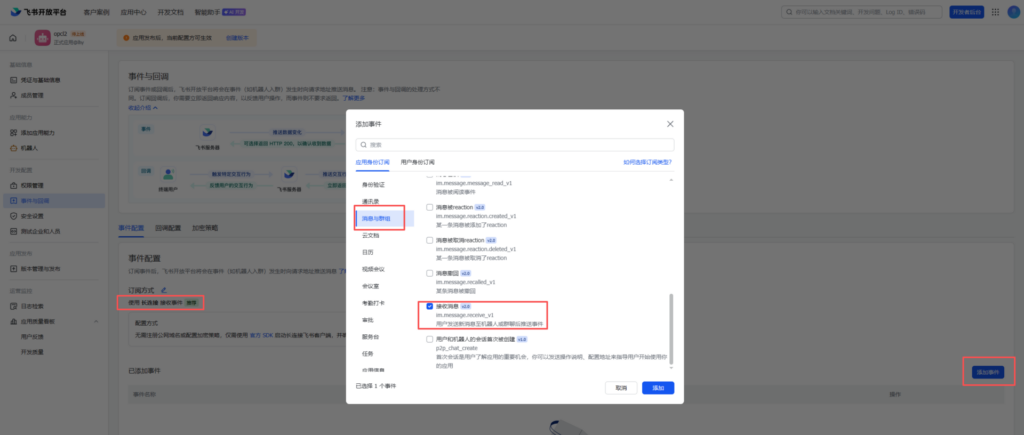Click the user avatar at top right
Screen dimensions: 1024x435
pyautogui.click(x=1011, y=11)
